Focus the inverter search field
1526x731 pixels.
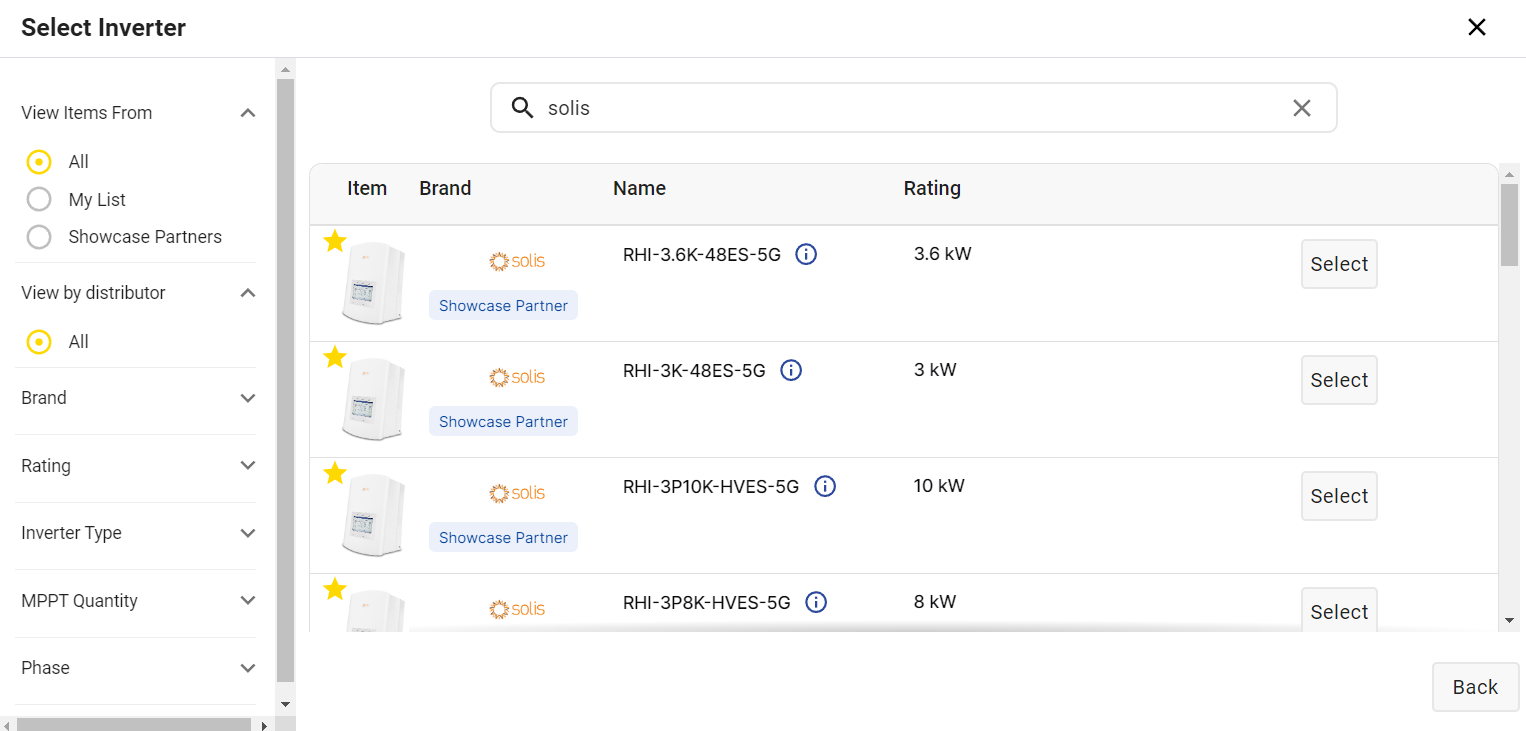pyautogui.click(x=913, y=108)
